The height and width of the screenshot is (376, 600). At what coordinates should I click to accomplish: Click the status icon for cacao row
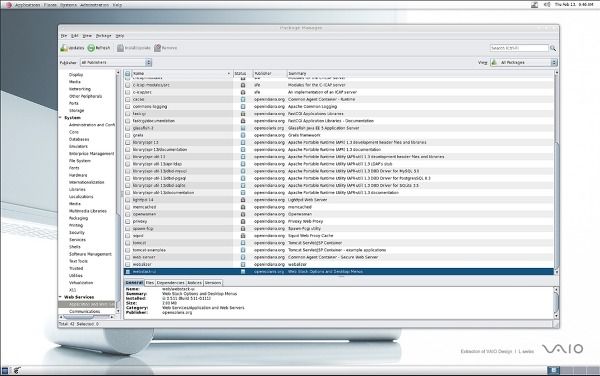coord(243,99)
